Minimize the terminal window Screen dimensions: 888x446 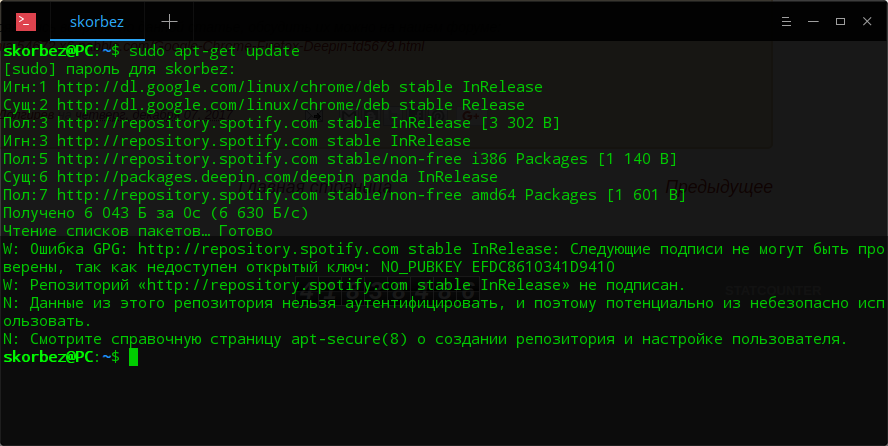[813, 21]
